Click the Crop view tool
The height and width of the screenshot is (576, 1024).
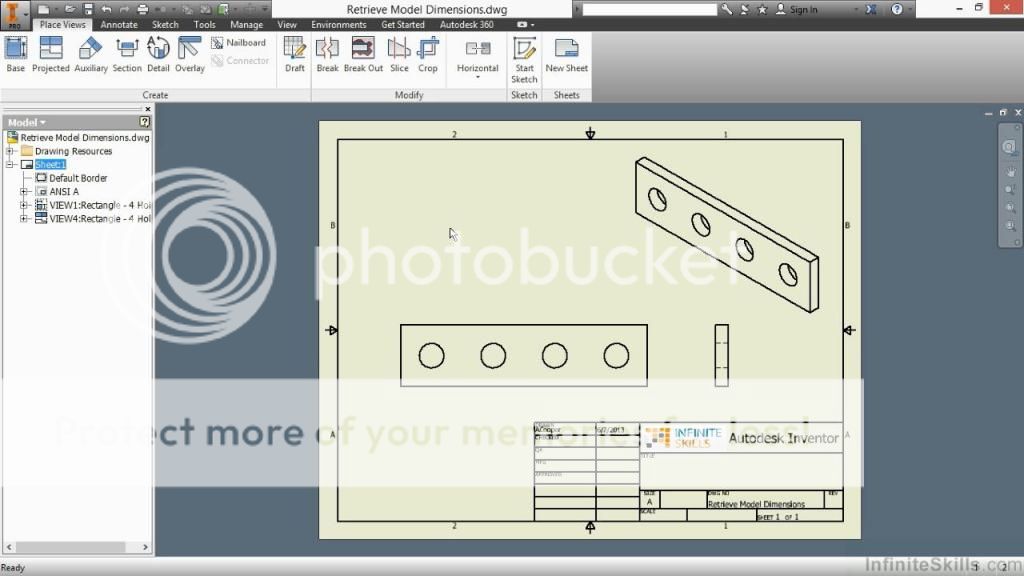click(428, 54)
